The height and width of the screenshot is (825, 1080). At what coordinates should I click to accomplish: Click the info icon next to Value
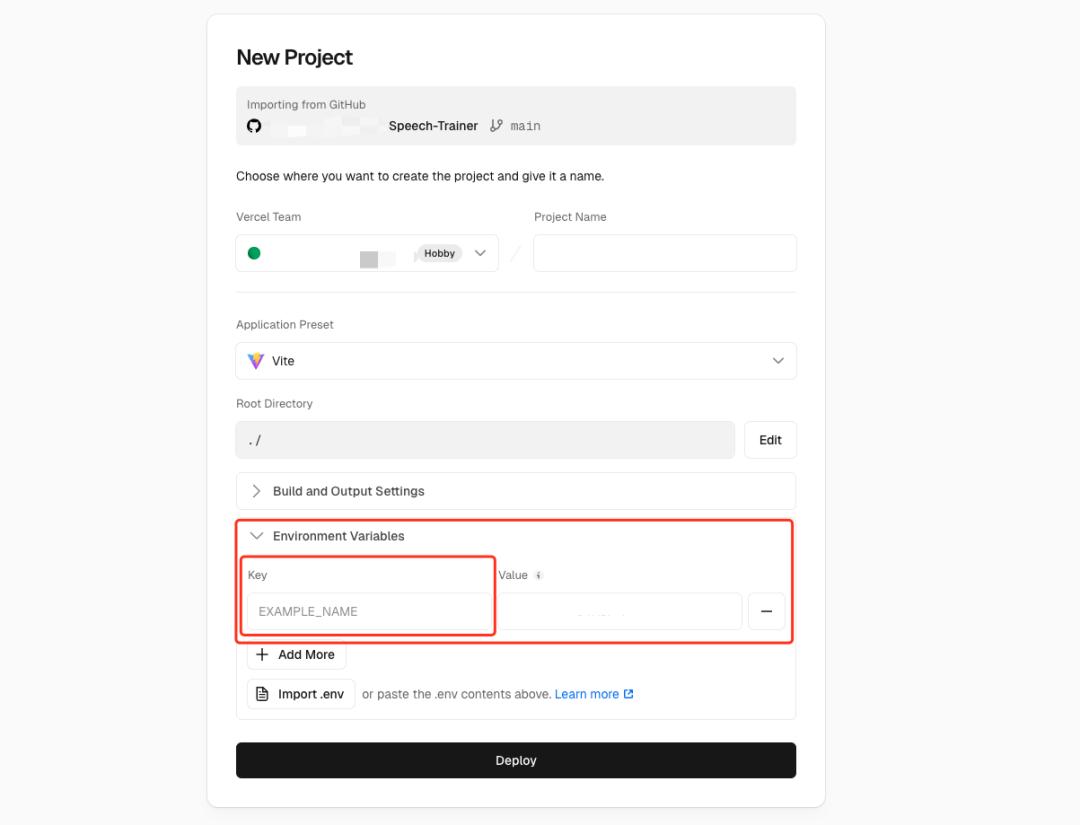coord(539,576)
